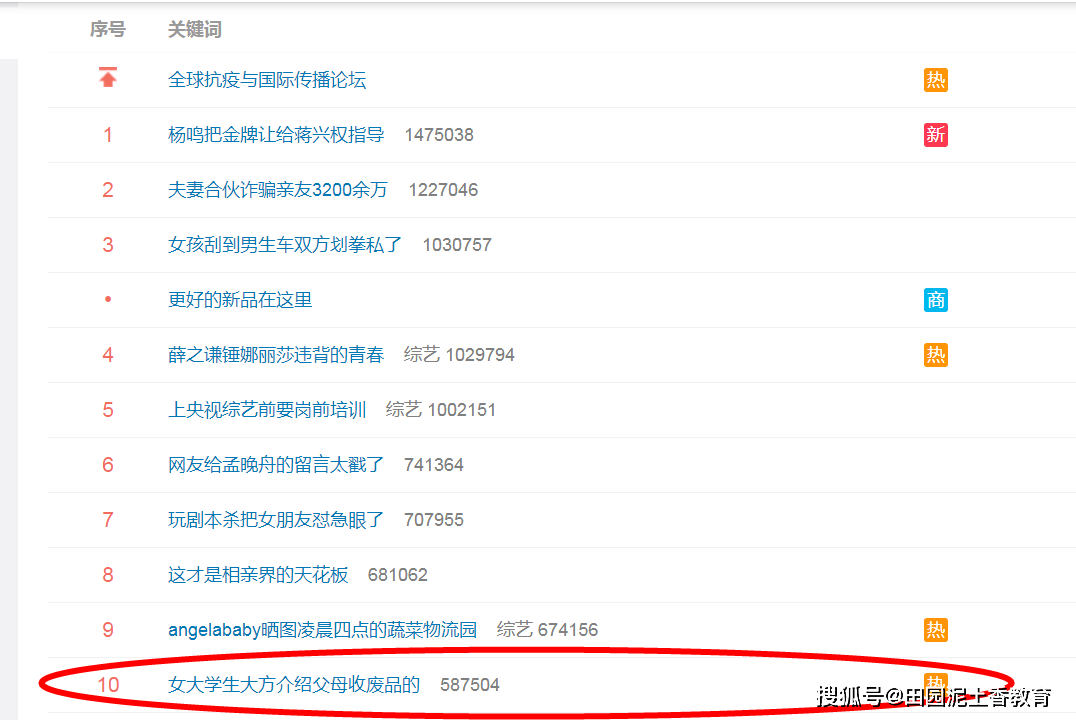Click the 热 badge beside 薛之谦锤娜丽莎违背的青春
This screenshot has width=1076, height=720.
(935, 355)
